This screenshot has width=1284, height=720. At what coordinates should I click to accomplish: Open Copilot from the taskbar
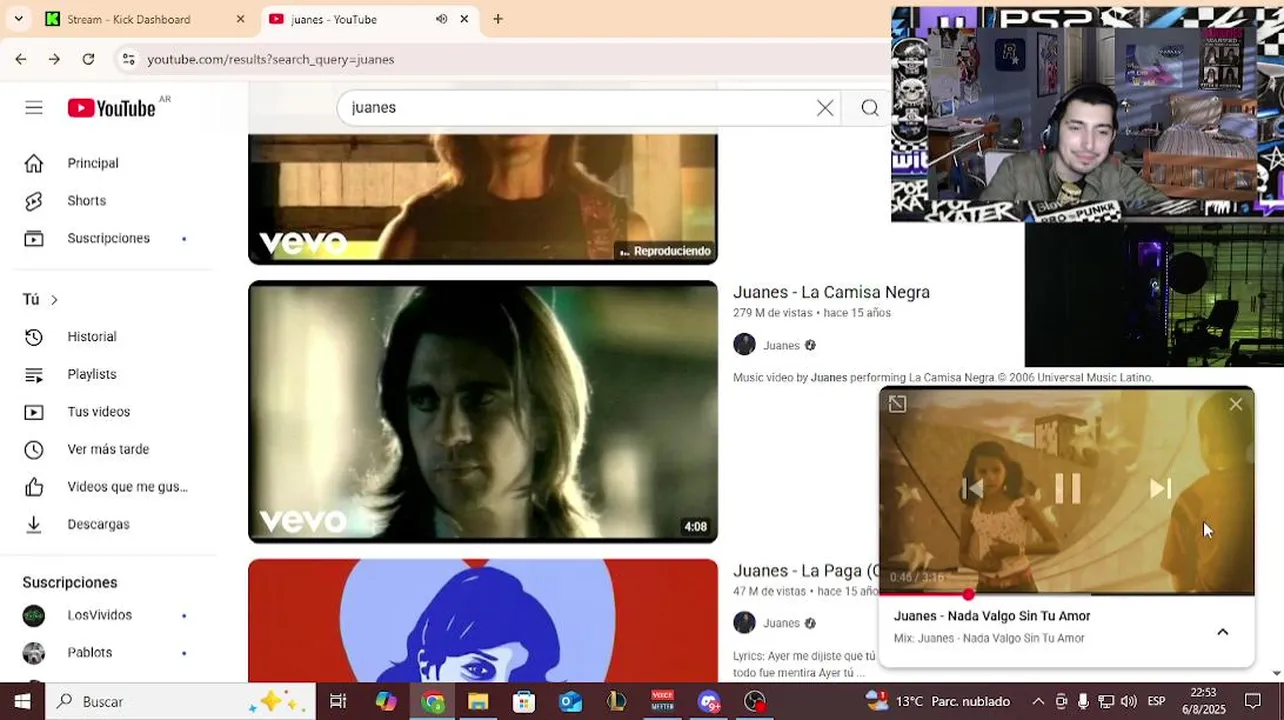(386, 701)
